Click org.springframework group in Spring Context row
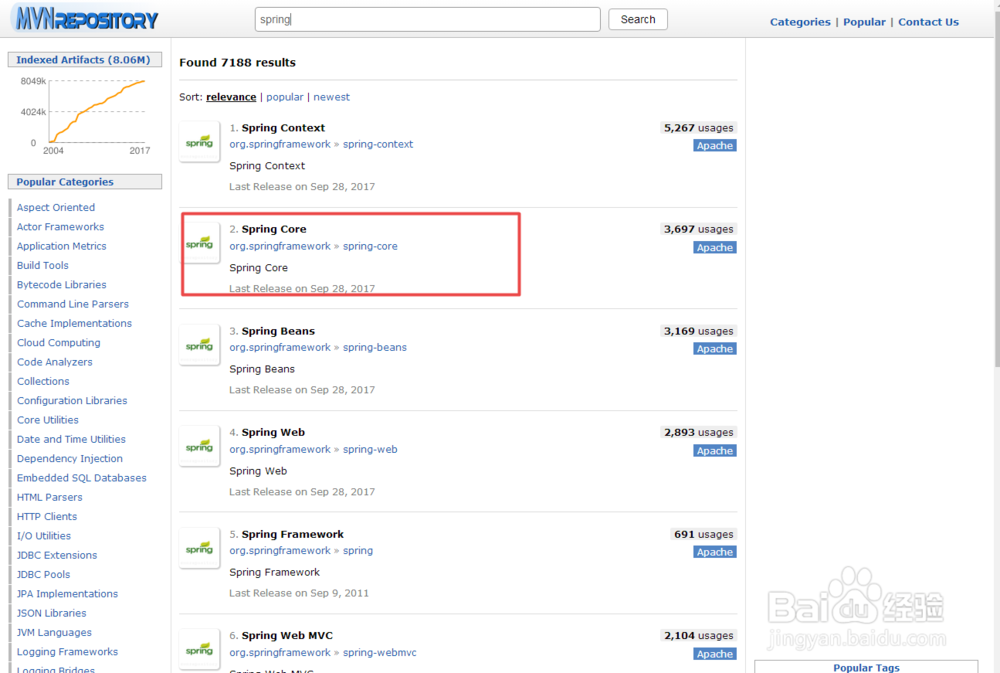Image resolution: width=1000 pixels, height=673 pixels. (280, 144)
